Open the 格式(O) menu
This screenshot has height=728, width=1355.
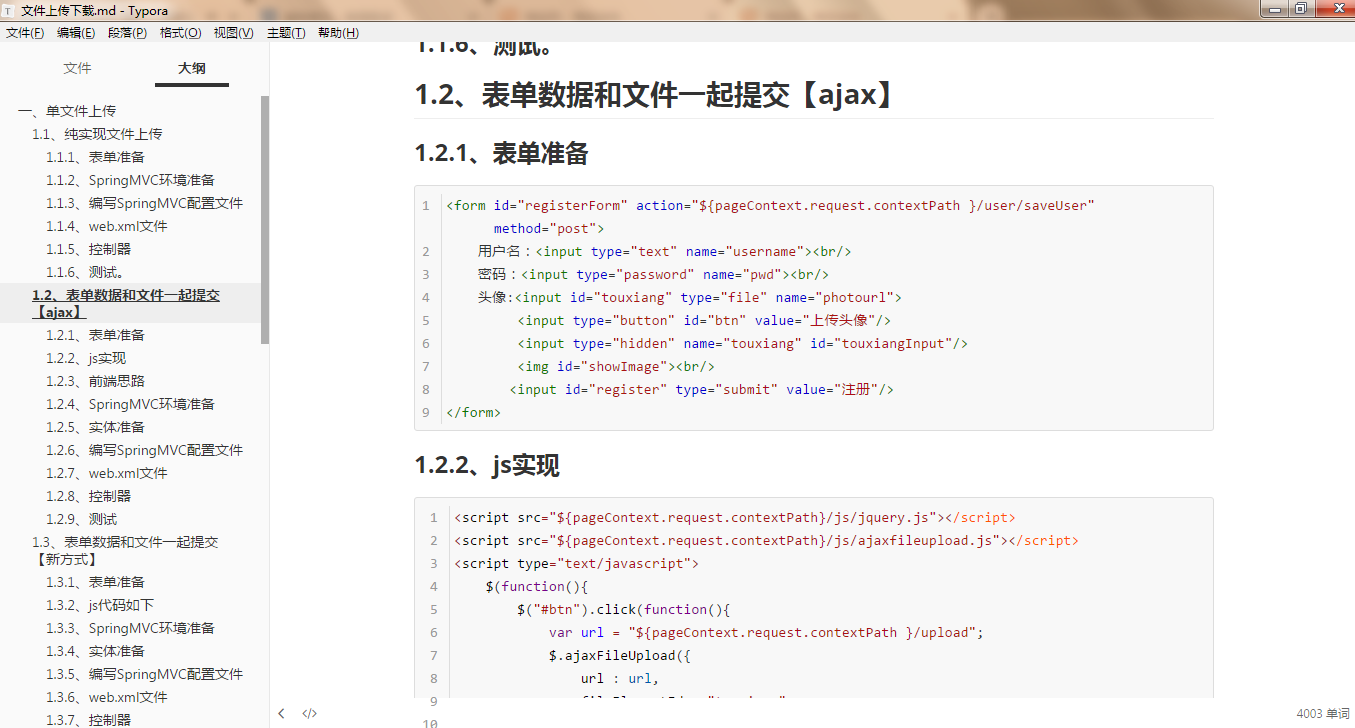click(x=180, y=33)
